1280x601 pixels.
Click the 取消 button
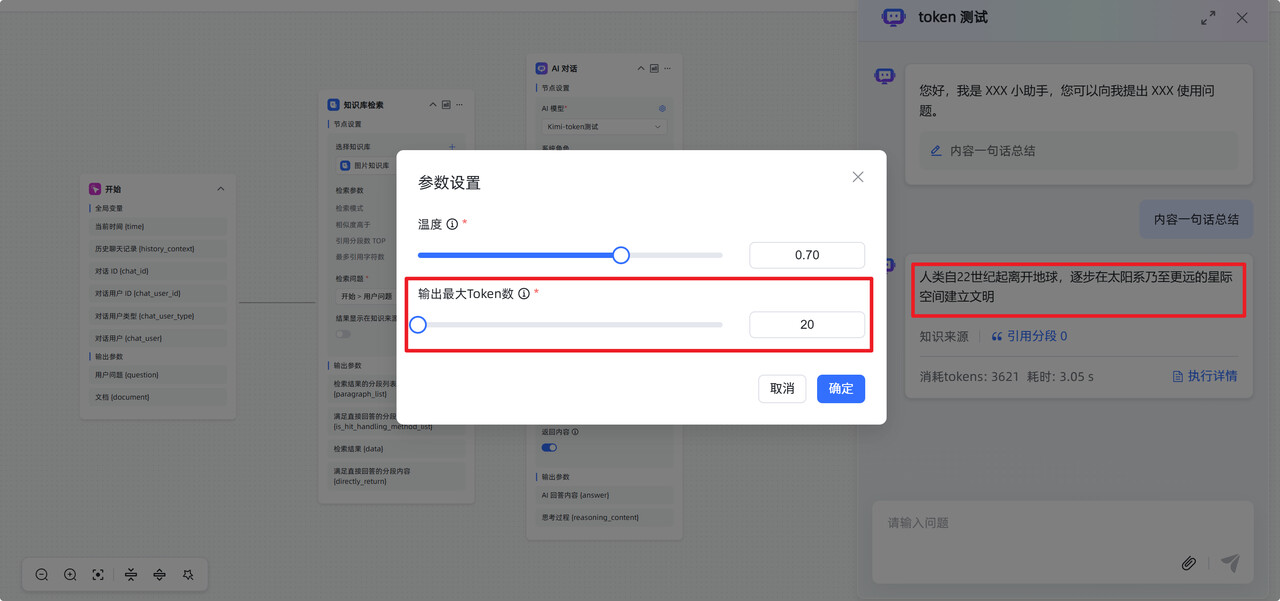tap(782, 389)
